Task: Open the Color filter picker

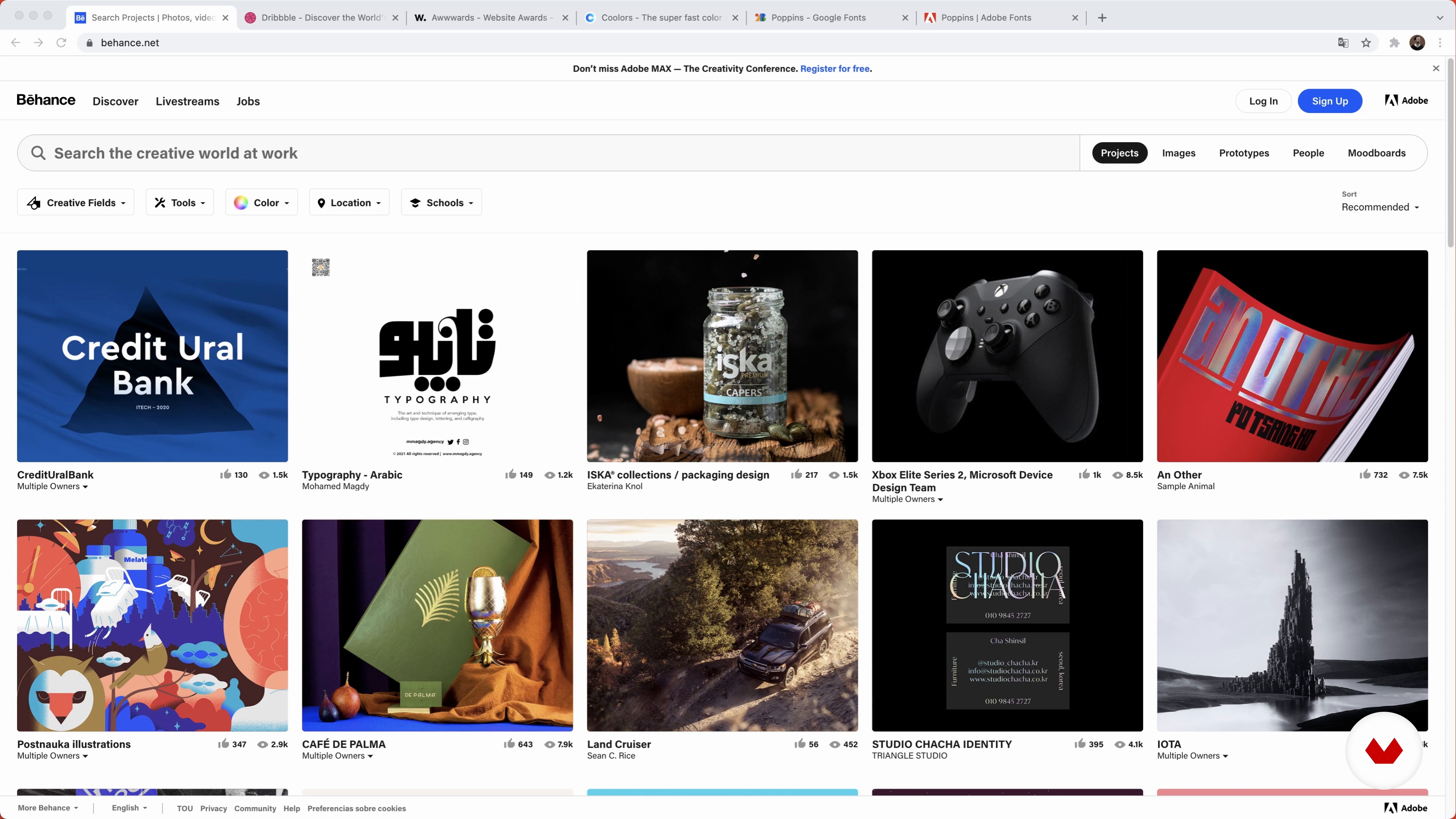Action: [x=262, y=202]
